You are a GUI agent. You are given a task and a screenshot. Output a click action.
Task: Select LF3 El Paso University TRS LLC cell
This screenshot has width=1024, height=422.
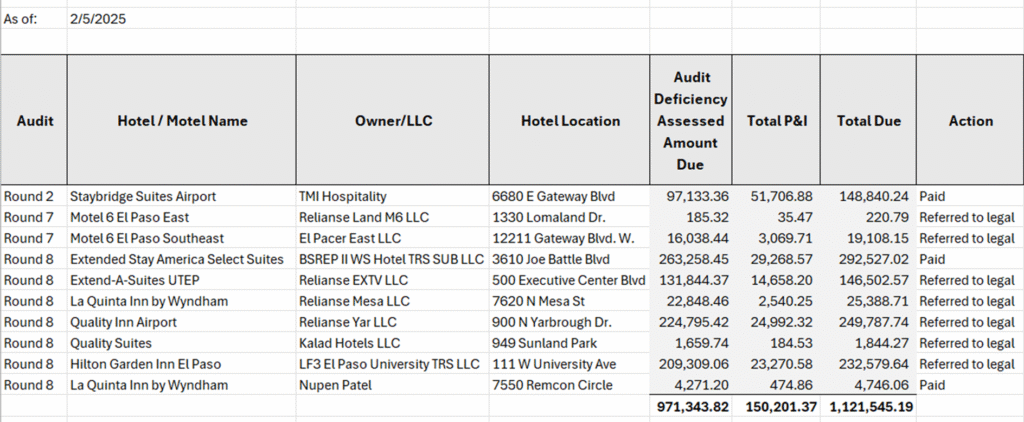[392, 364]
